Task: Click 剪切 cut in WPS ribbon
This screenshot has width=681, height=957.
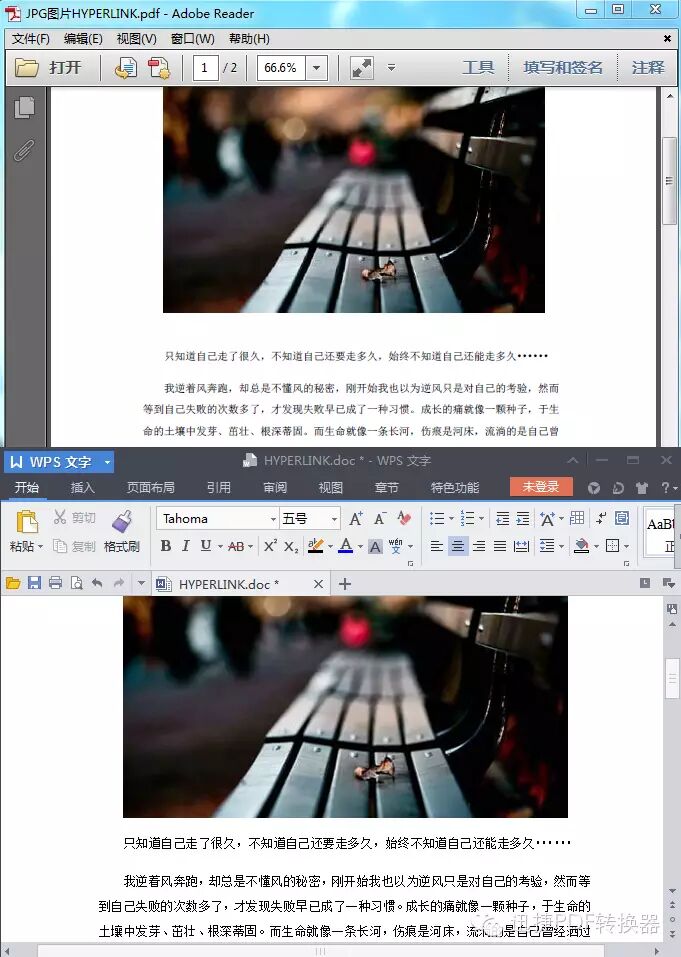Action: point(74,518)
